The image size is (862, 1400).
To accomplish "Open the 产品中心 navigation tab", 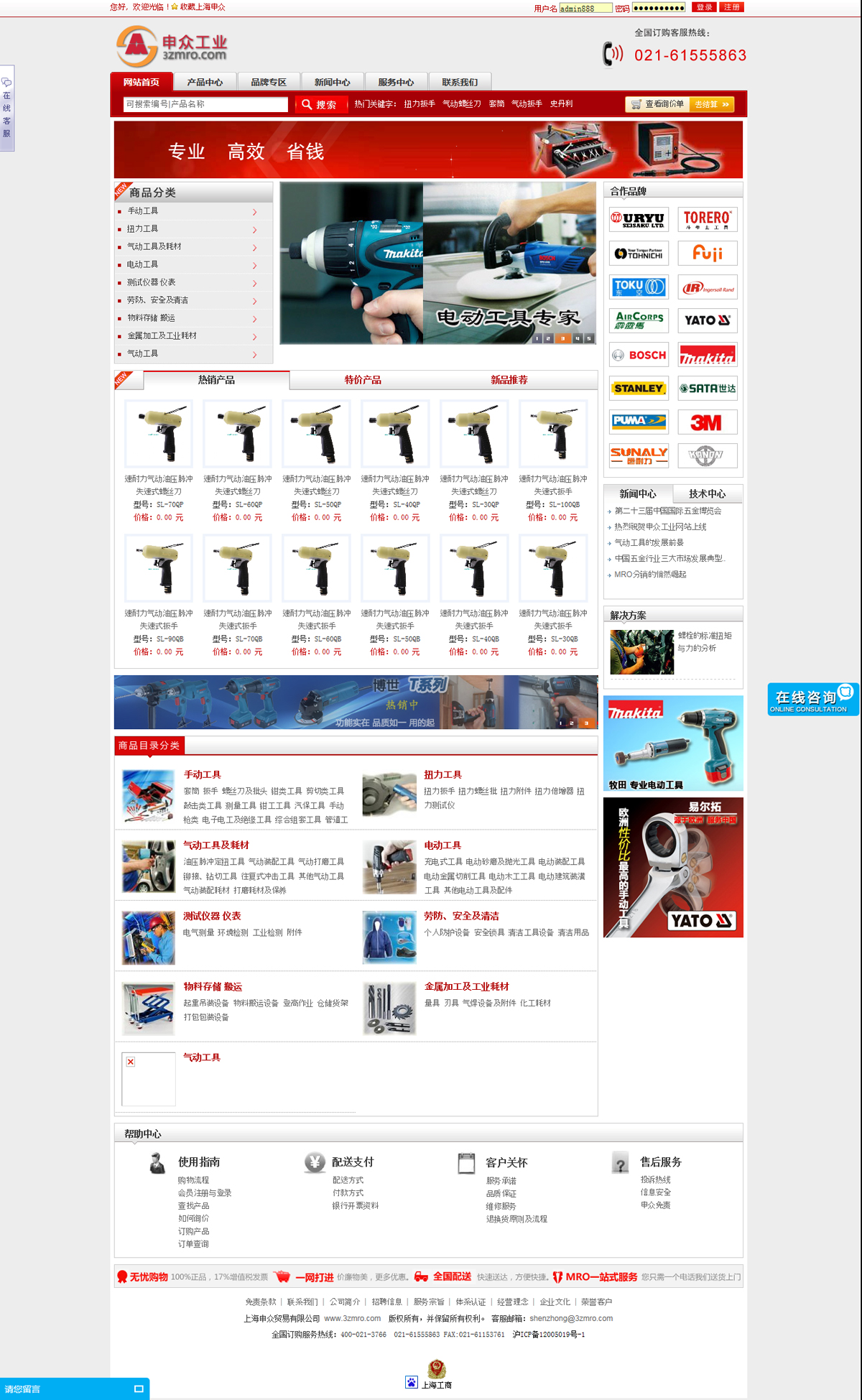I will pos(205,83).
